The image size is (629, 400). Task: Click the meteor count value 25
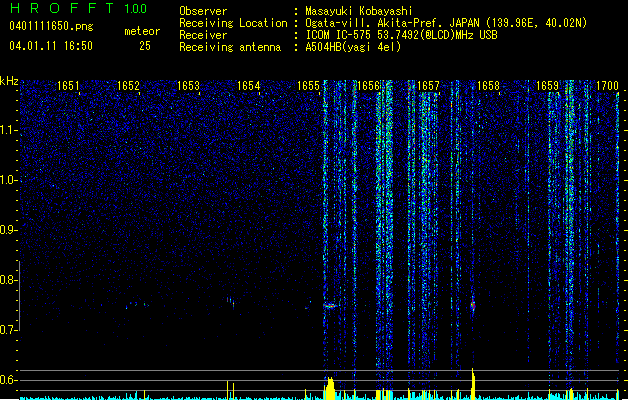point(145,46)
